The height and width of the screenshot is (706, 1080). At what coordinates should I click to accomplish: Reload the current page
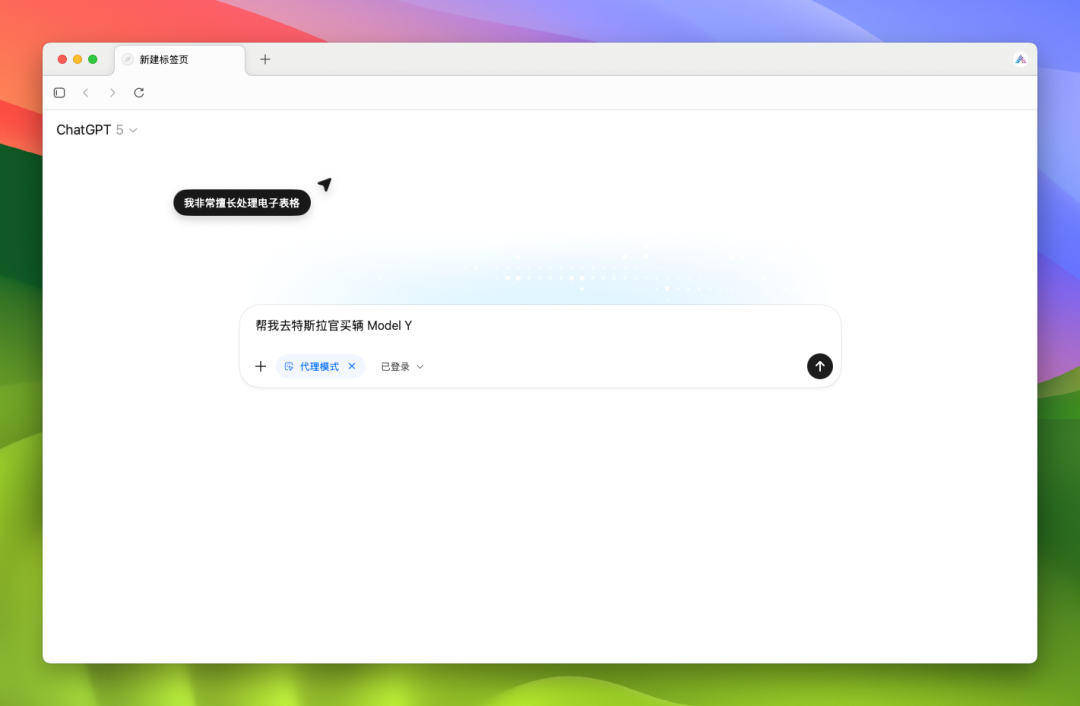139,93
